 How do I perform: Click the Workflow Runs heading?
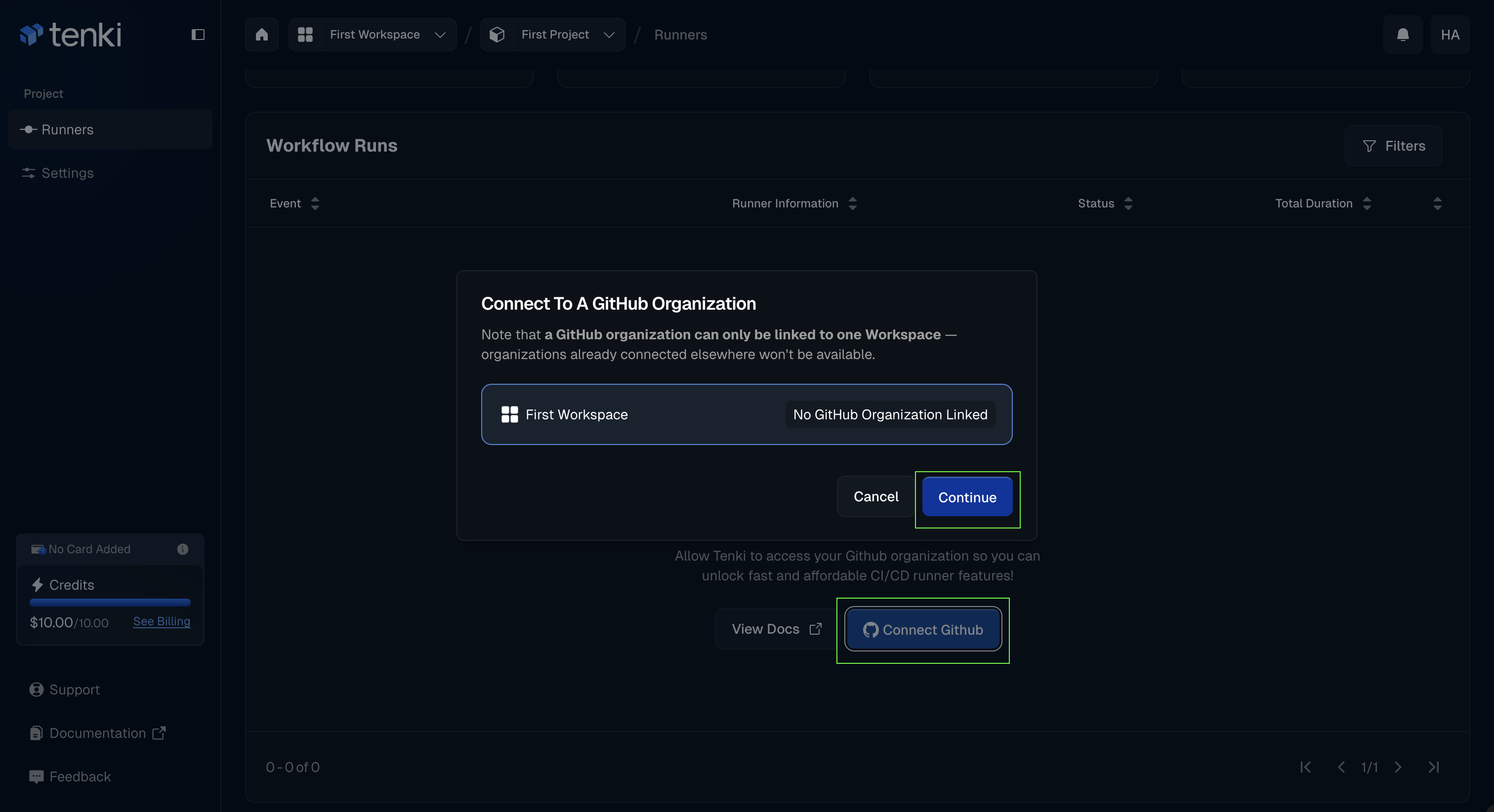coord(332,145)
